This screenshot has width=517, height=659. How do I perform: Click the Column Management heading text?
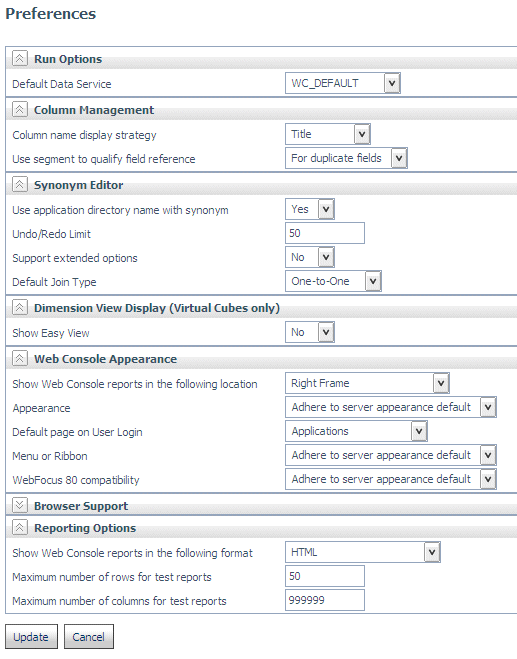point(94,110)
